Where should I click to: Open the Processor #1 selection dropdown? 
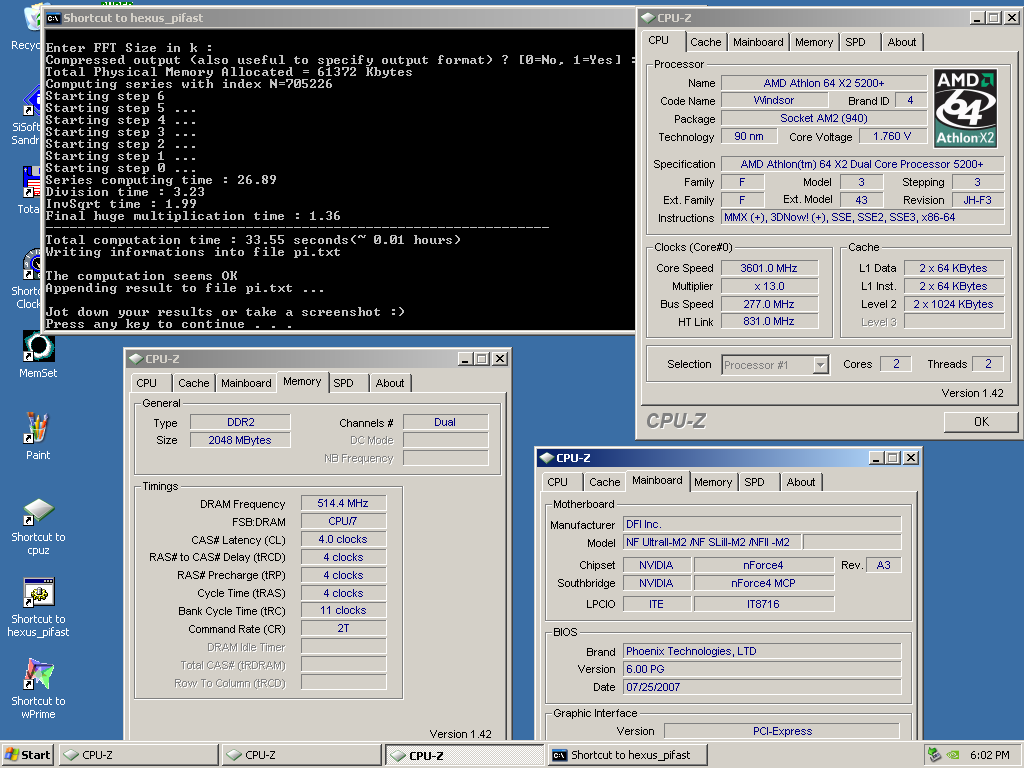pyautogui.click(x=821, y=365)
